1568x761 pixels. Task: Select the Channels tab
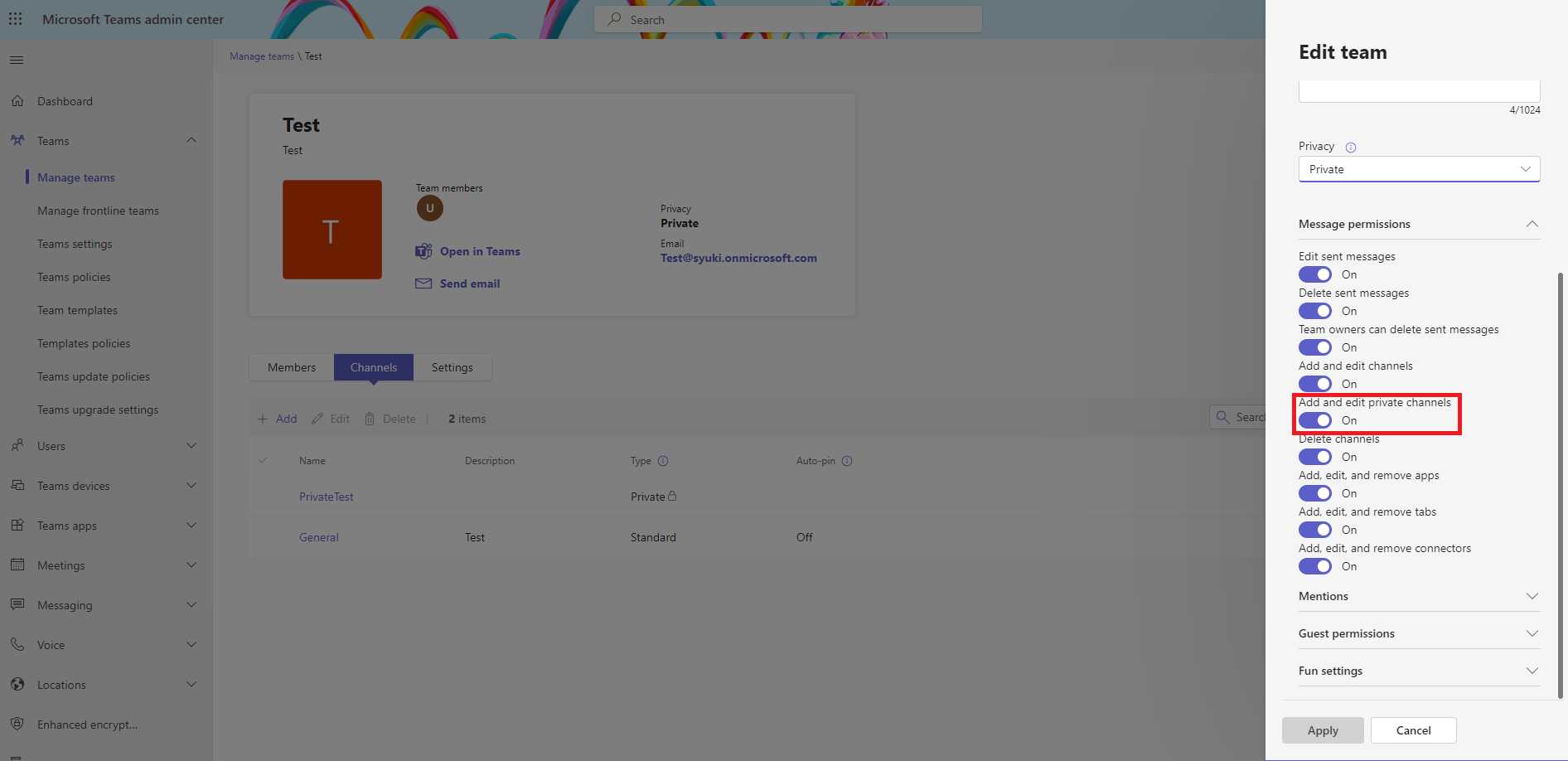point(374,367)
